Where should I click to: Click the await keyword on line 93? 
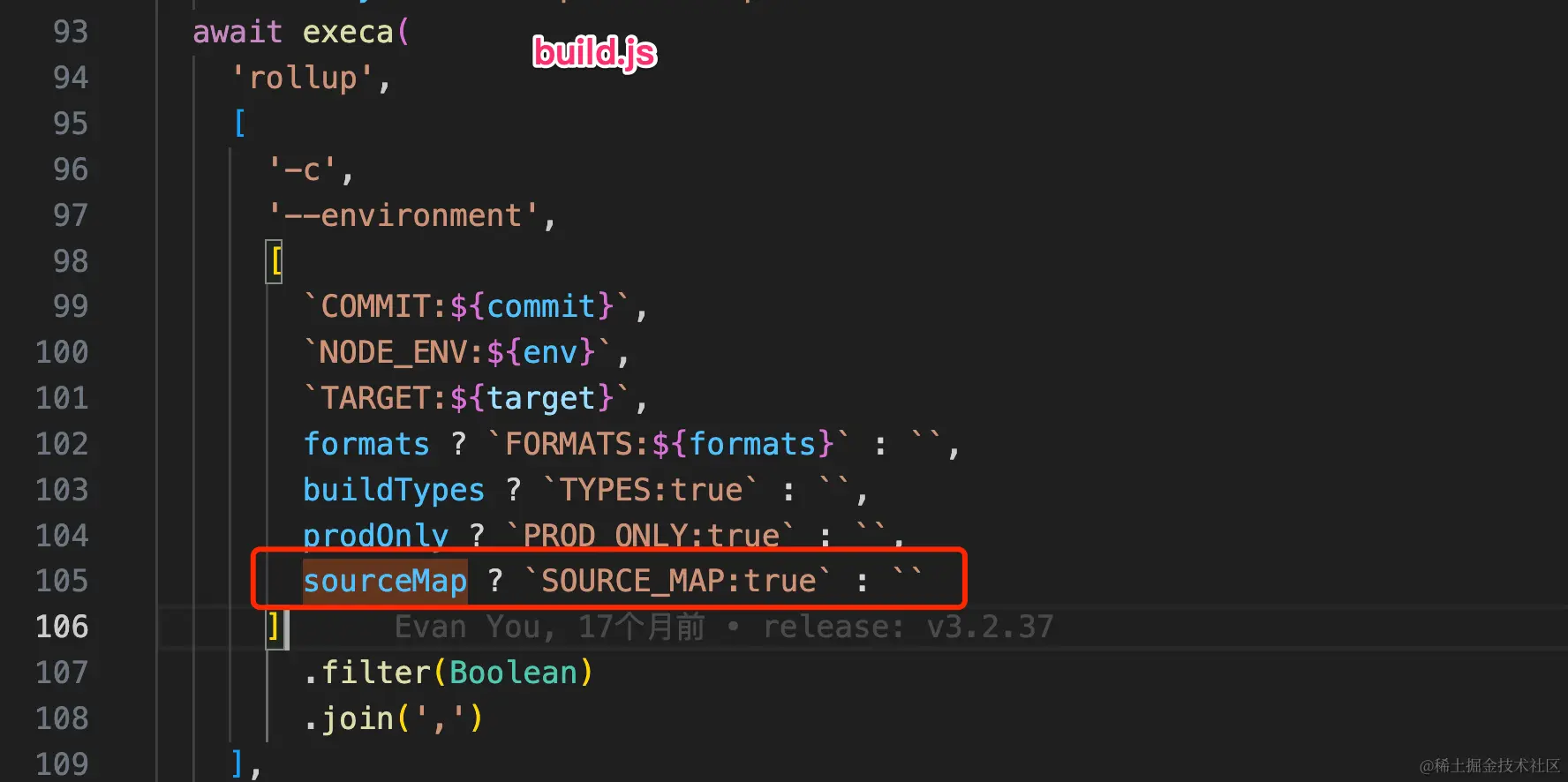pos(237,32)
